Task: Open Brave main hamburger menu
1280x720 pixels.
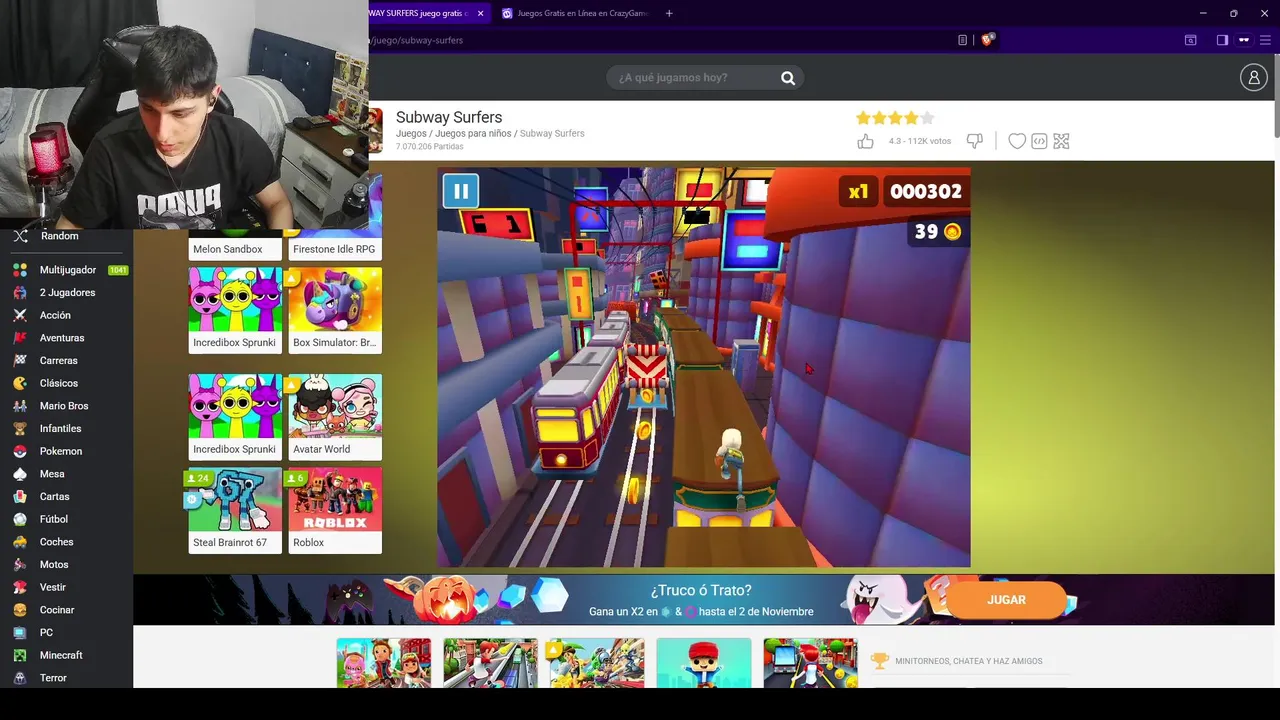Action: [x=1265, y=40]
